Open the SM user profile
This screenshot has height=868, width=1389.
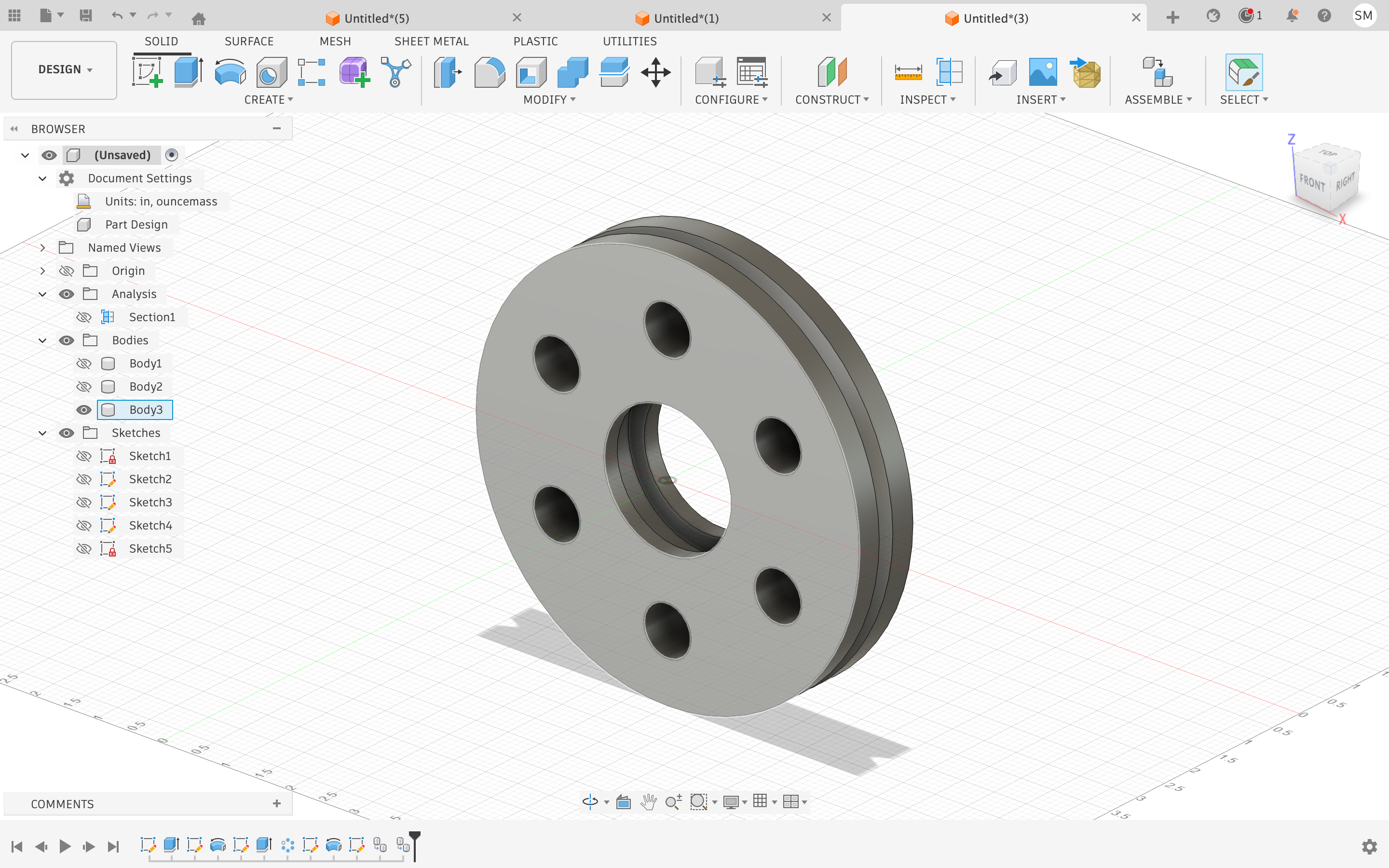[1364, 16]
